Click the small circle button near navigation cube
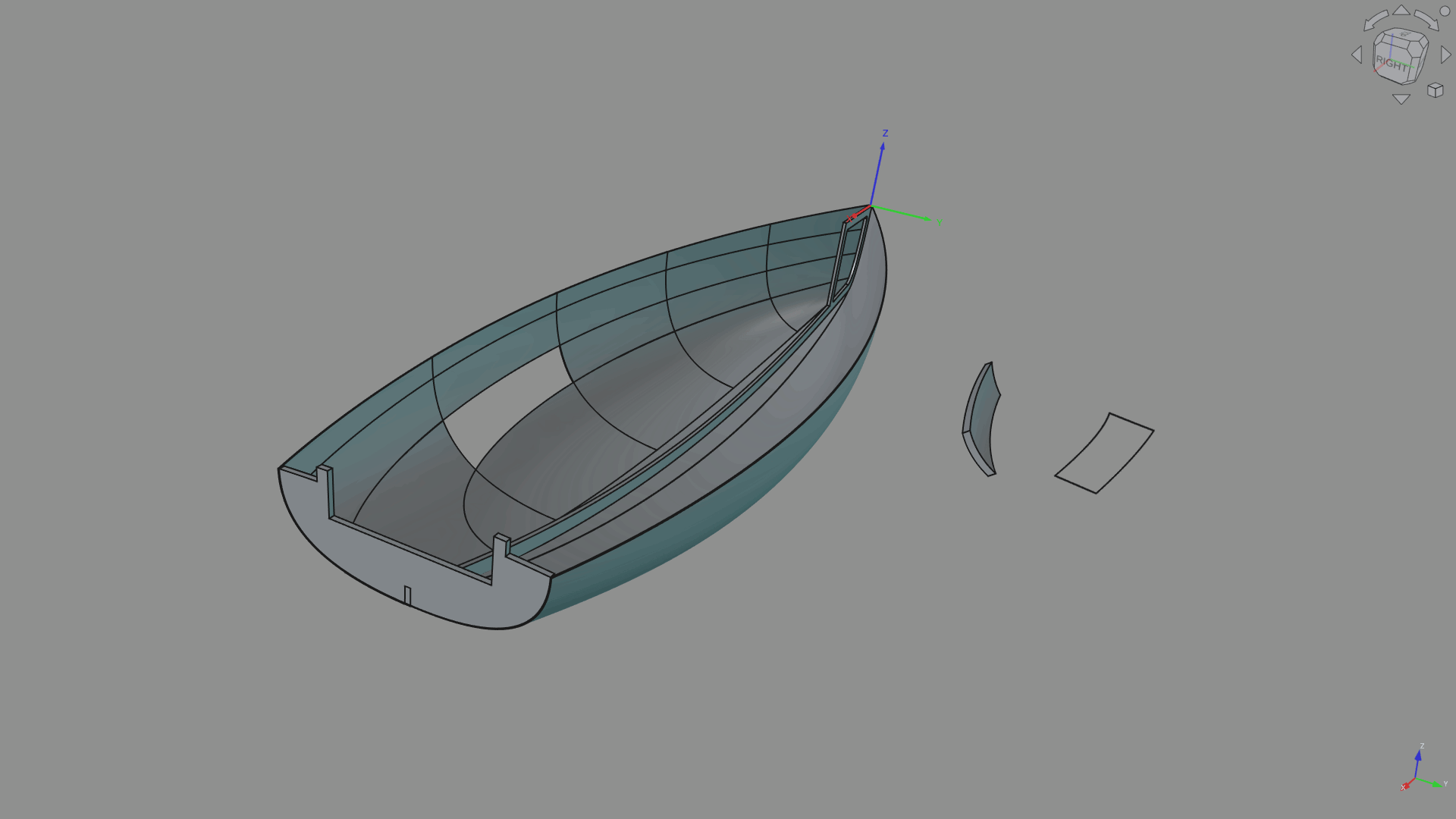Viewport: 1456px width, 819px height. [x=1445, y=11]
